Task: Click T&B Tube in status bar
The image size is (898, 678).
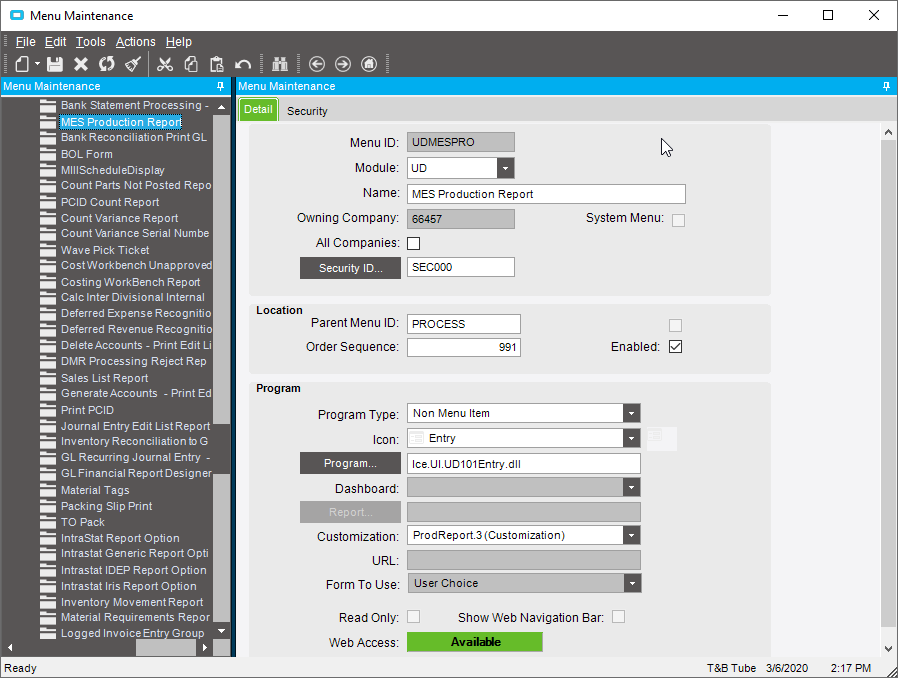Action: point(731,668)
